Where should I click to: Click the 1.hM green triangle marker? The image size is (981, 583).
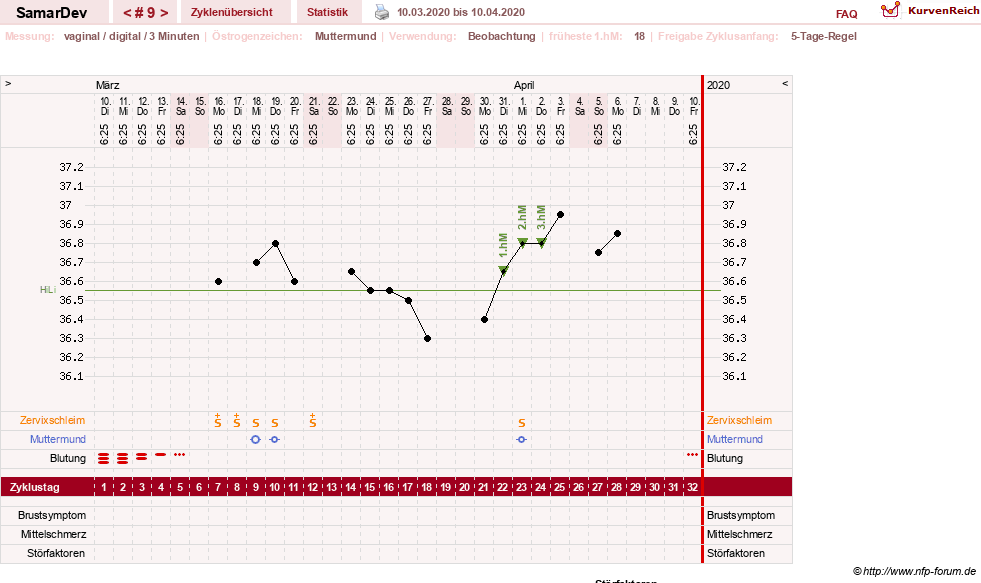click(504, 271)
